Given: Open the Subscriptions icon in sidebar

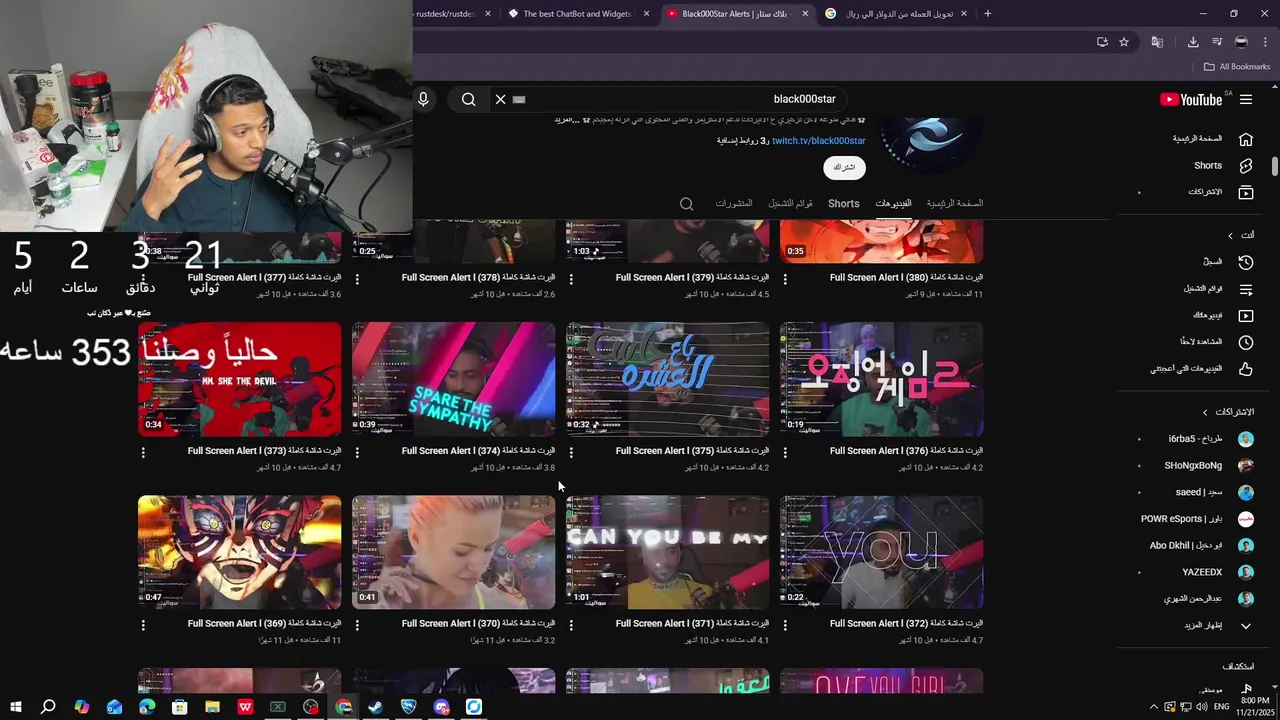Looking at the screenshot, I should coord(1246,192).
